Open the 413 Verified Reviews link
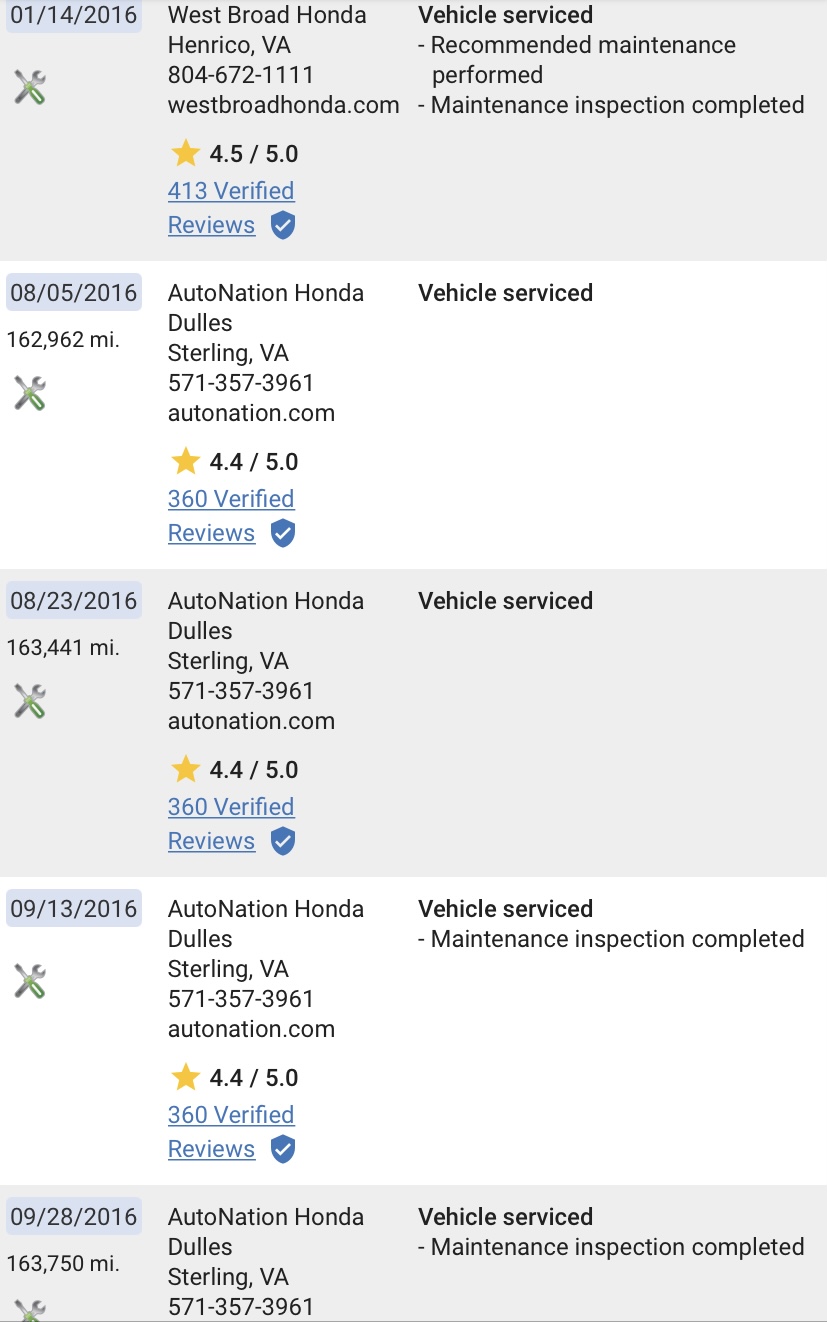The image size is (827, 1322). point(231,208)
